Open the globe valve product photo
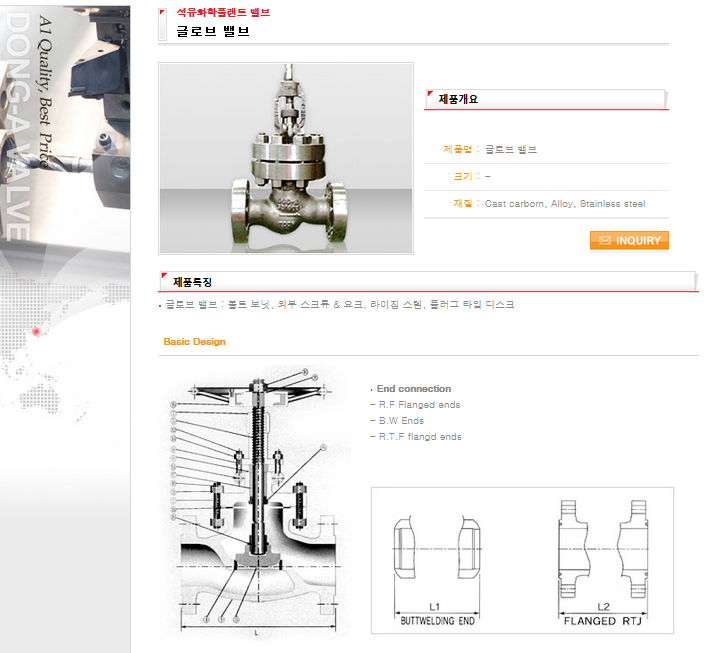 click(286, 158)
